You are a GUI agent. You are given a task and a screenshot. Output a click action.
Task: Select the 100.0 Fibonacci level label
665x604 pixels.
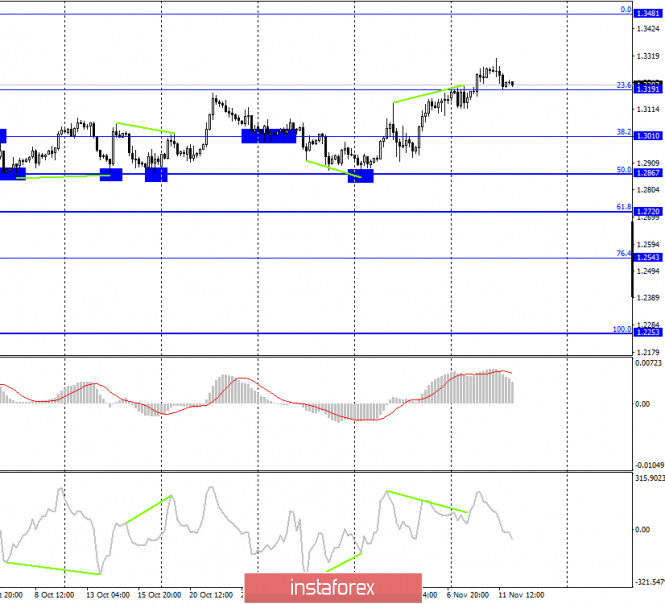coord(622,329)
